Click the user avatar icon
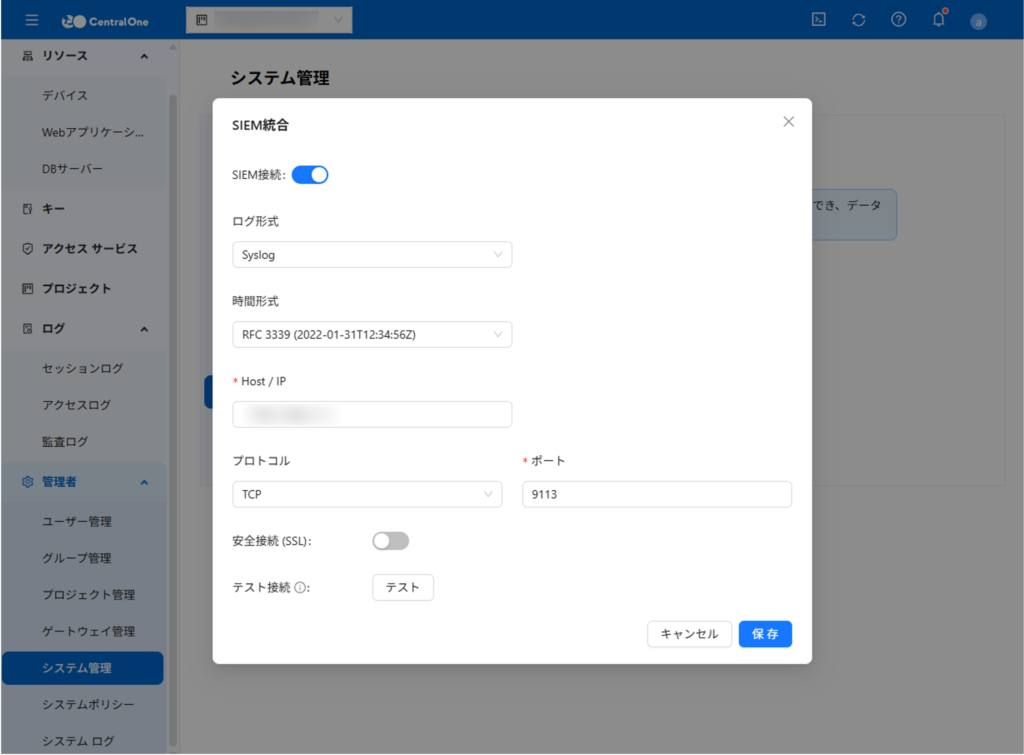 [978, 21]
